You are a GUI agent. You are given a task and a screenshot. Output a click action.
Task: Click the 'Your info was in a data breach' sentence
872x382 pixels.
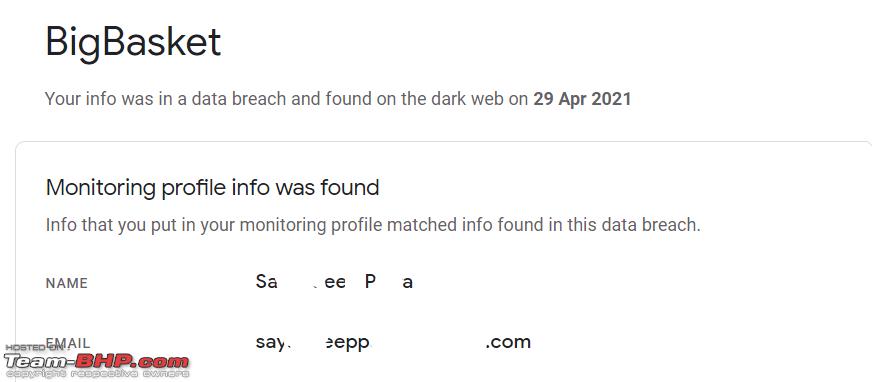click(338, 100)
